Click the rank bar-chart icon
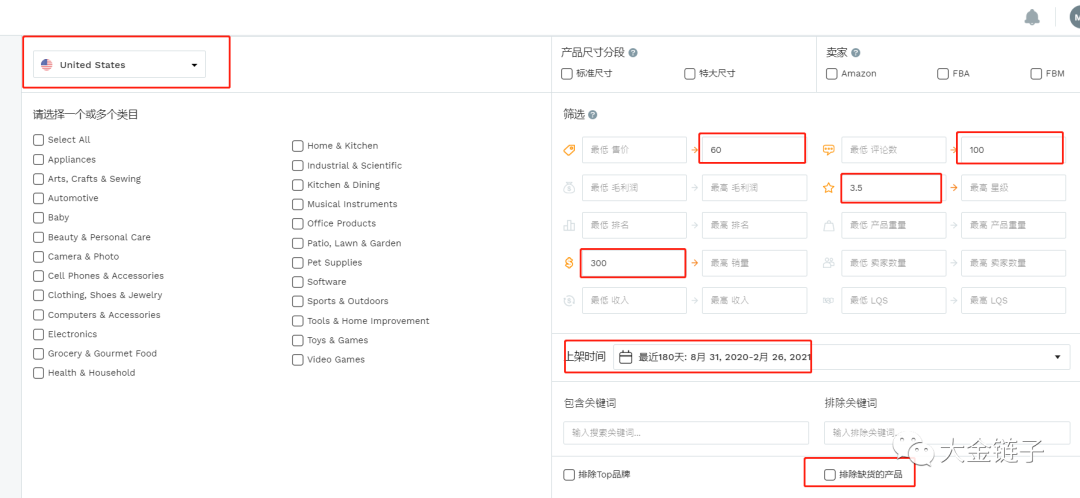Viewport: 1080px width, 498px height. (x=569, y=225)
